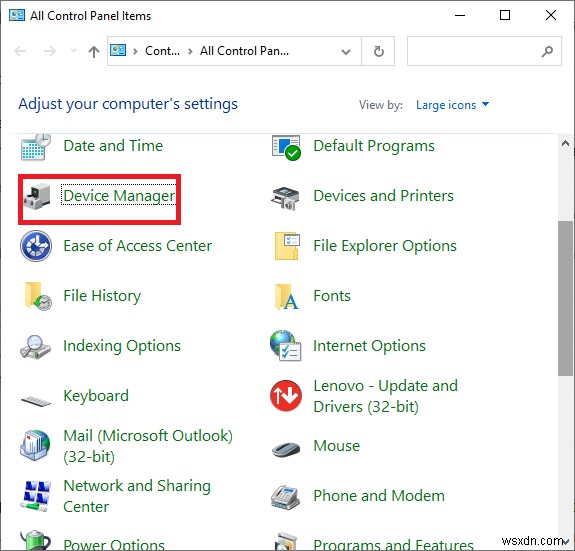Open Network and Sharing Center icon
This screenshot has height=551, width=575.
click(36, 496)
